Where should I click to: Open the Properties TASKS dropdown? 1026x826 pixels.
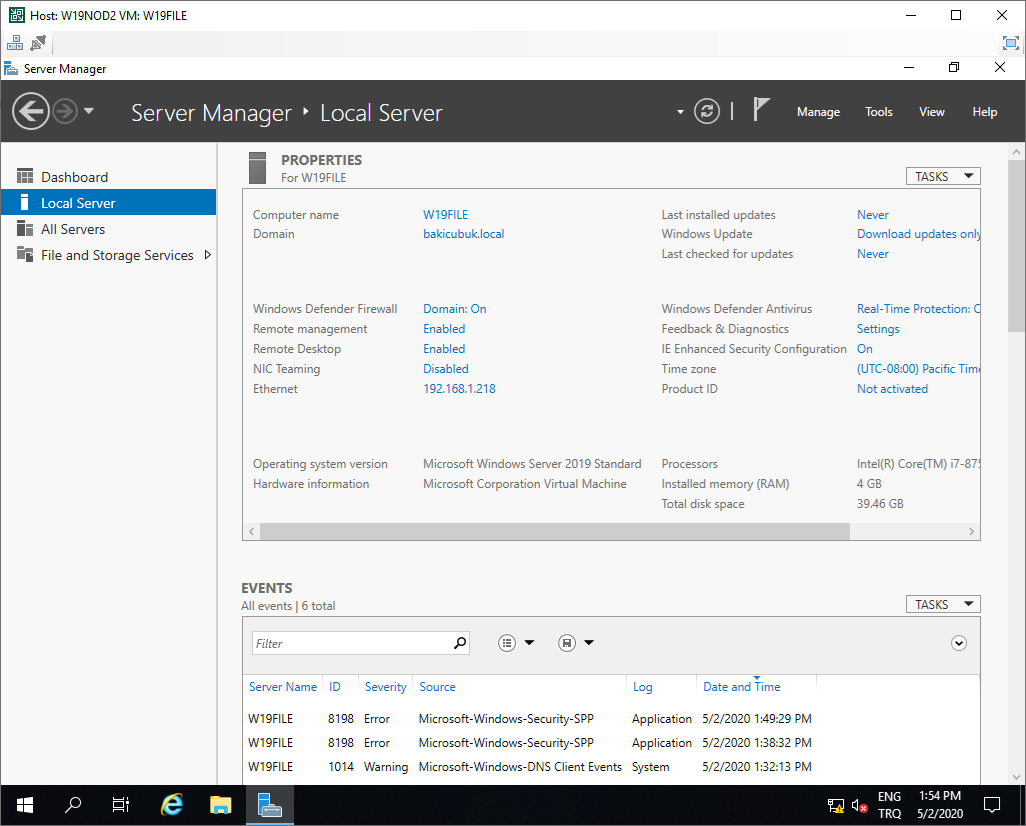pos(943,176)
